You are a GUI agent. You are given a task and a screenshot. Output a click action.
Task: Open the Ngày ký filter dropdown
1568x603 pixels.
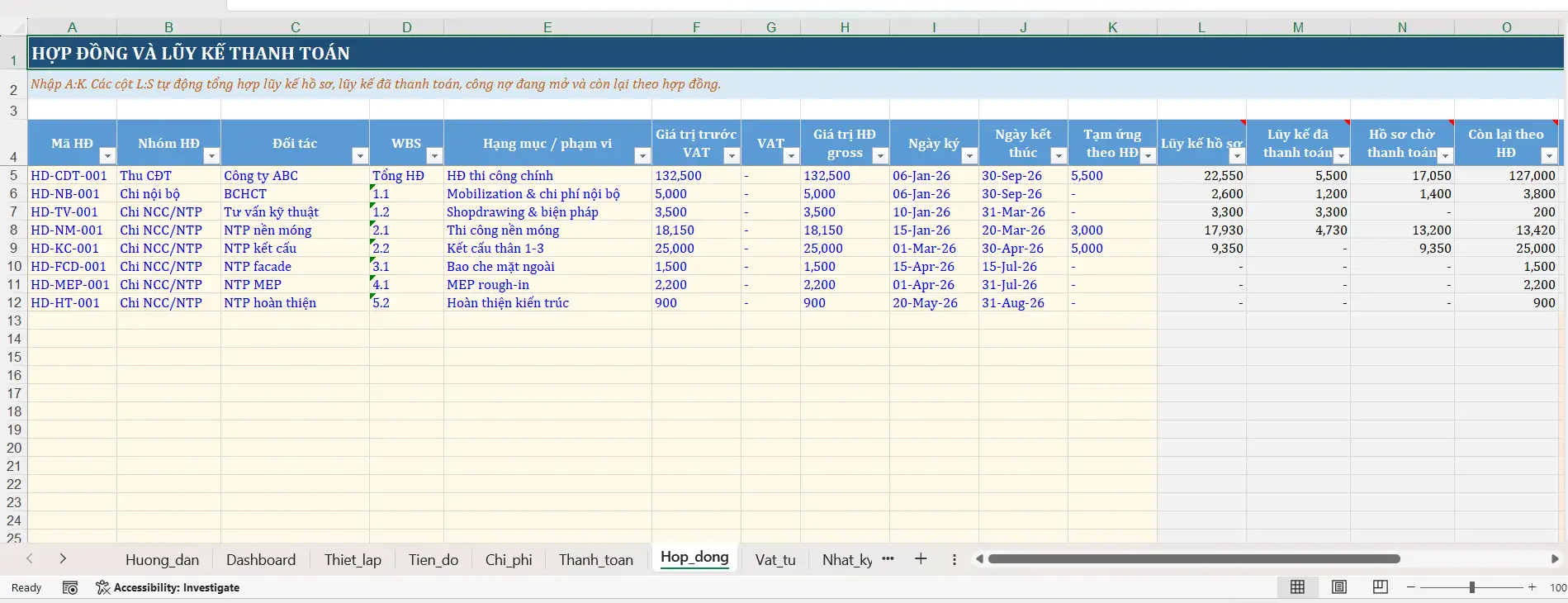point(969,156)
